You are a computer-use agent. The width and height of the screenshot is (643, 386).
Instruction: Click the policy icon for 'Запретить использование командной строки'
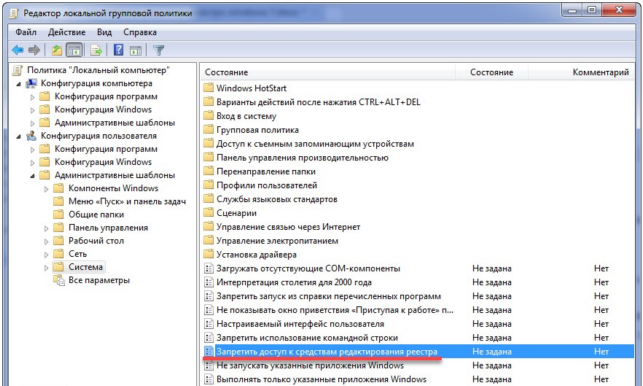209,338
